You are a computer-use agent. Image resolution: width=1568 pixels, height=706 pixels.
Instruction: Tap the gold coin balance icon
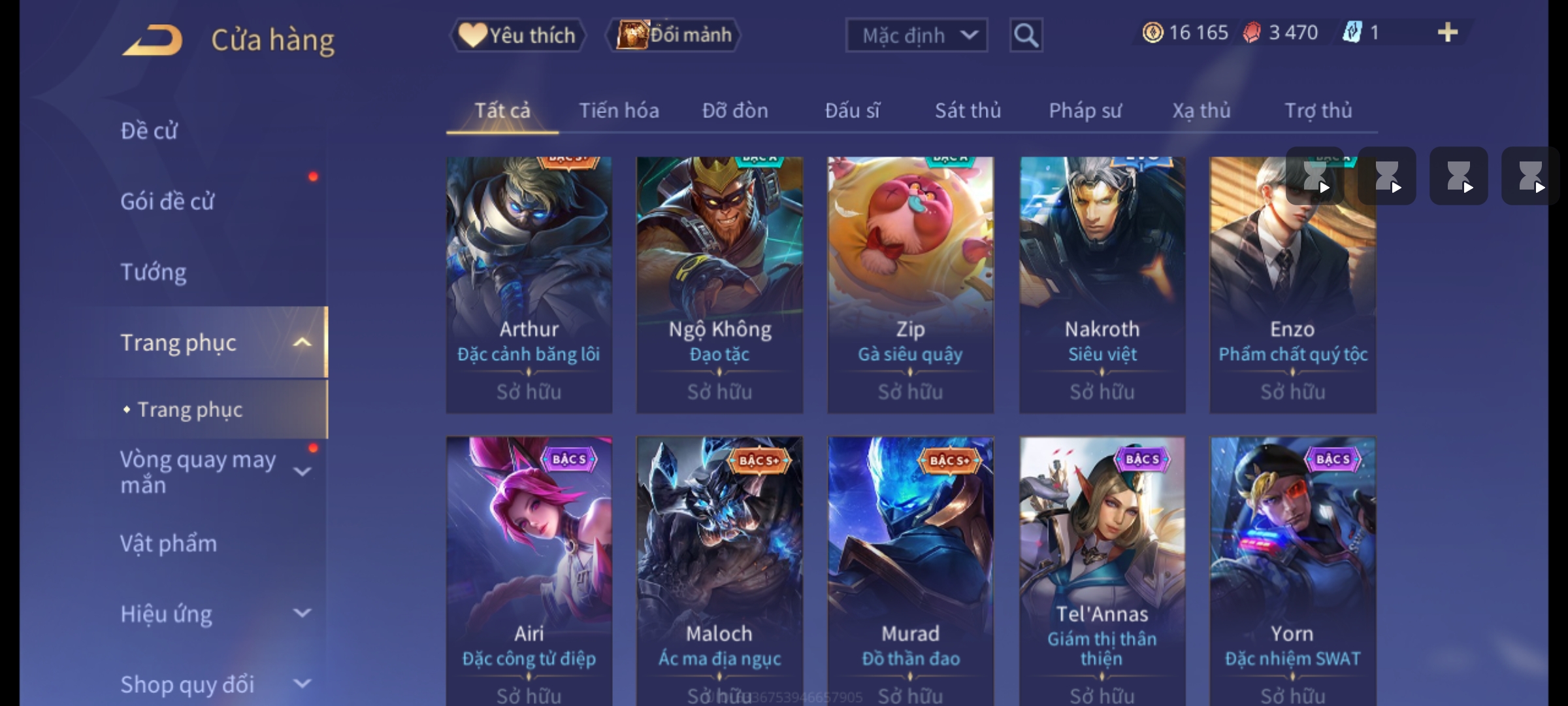pyautogui.click(x=1152, y=33)
